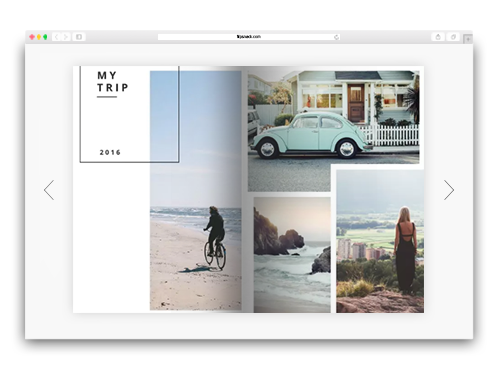The image size is (500, 375).
Task: Click the MY TRIP title text
Action: (x=113, y=81)
